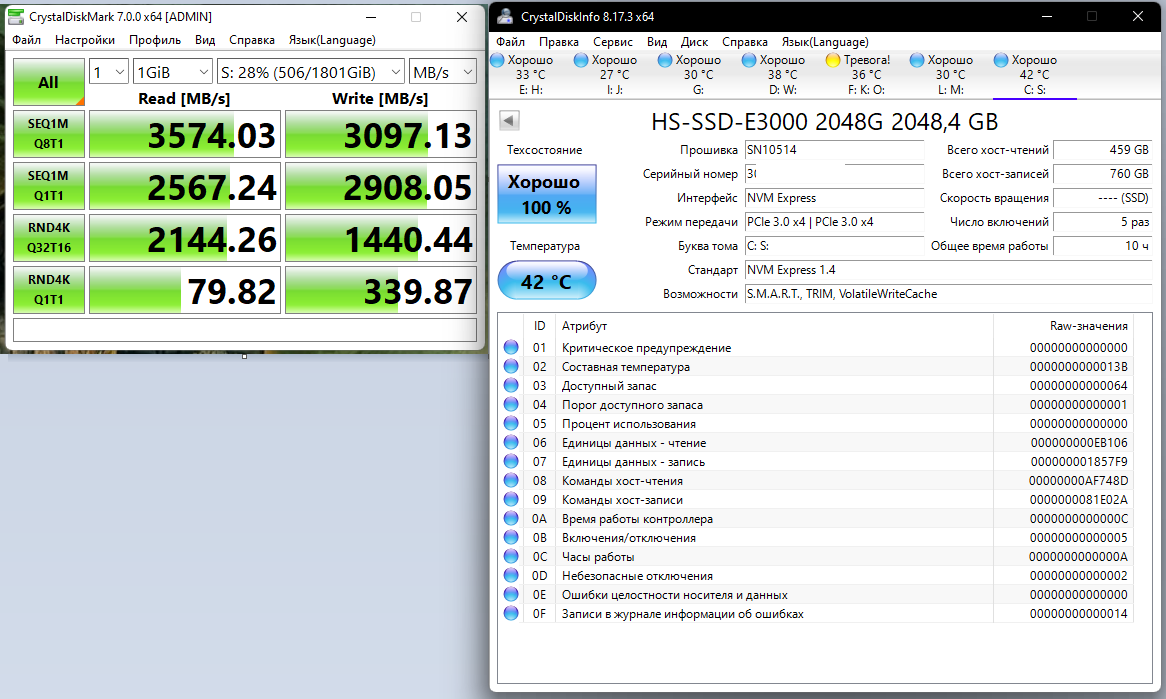Viewport: 1166px width, 699px height.
Task: Click status orb of attribute 08 Команды хост-чтения
Action: coord(511,480)
